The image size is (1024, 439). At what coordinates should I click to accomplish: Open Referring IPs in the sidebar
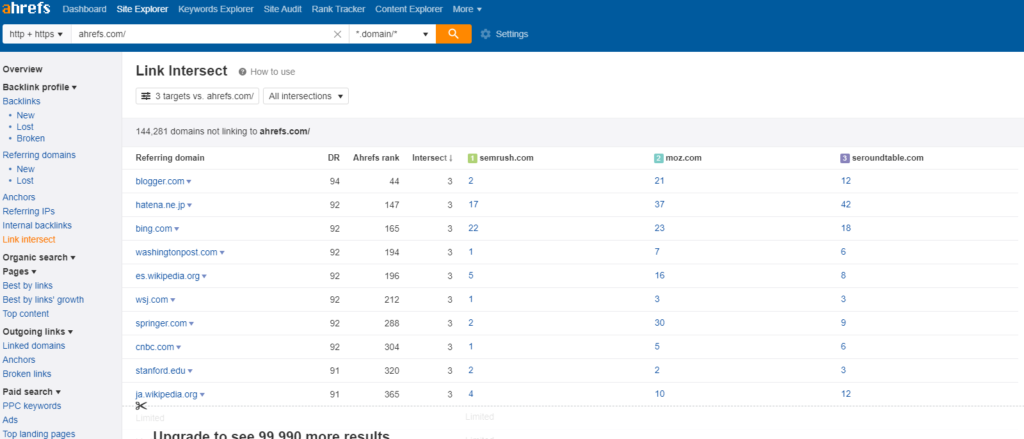(x=29, y=212)
